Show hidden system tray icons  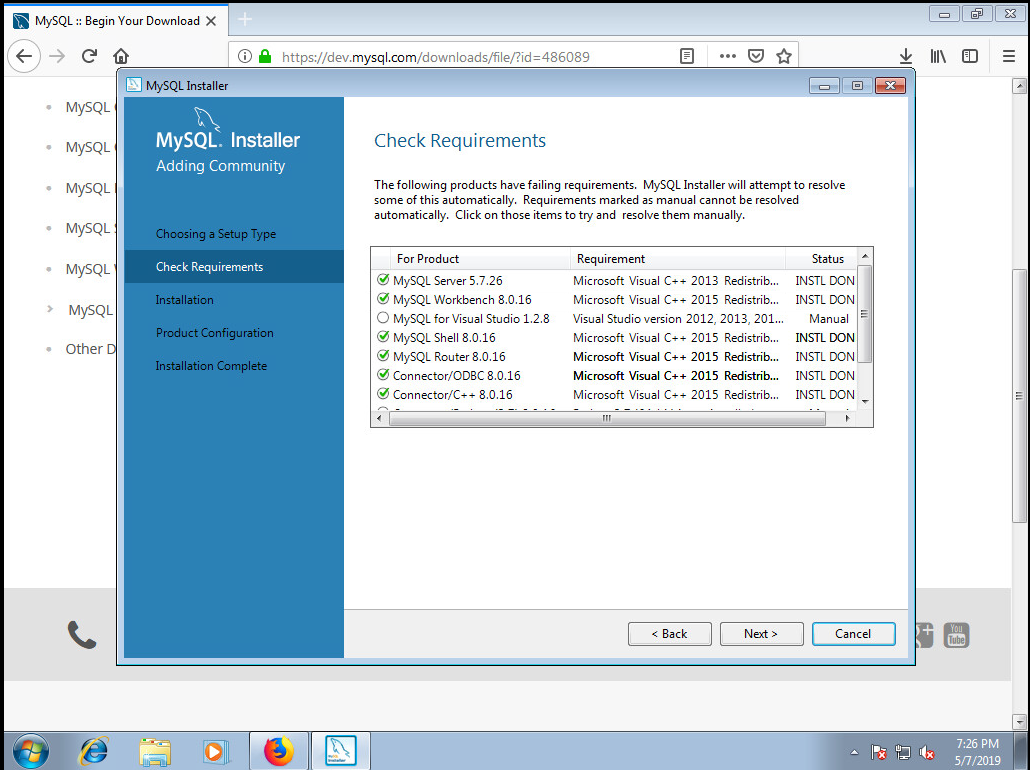[854, 752]
